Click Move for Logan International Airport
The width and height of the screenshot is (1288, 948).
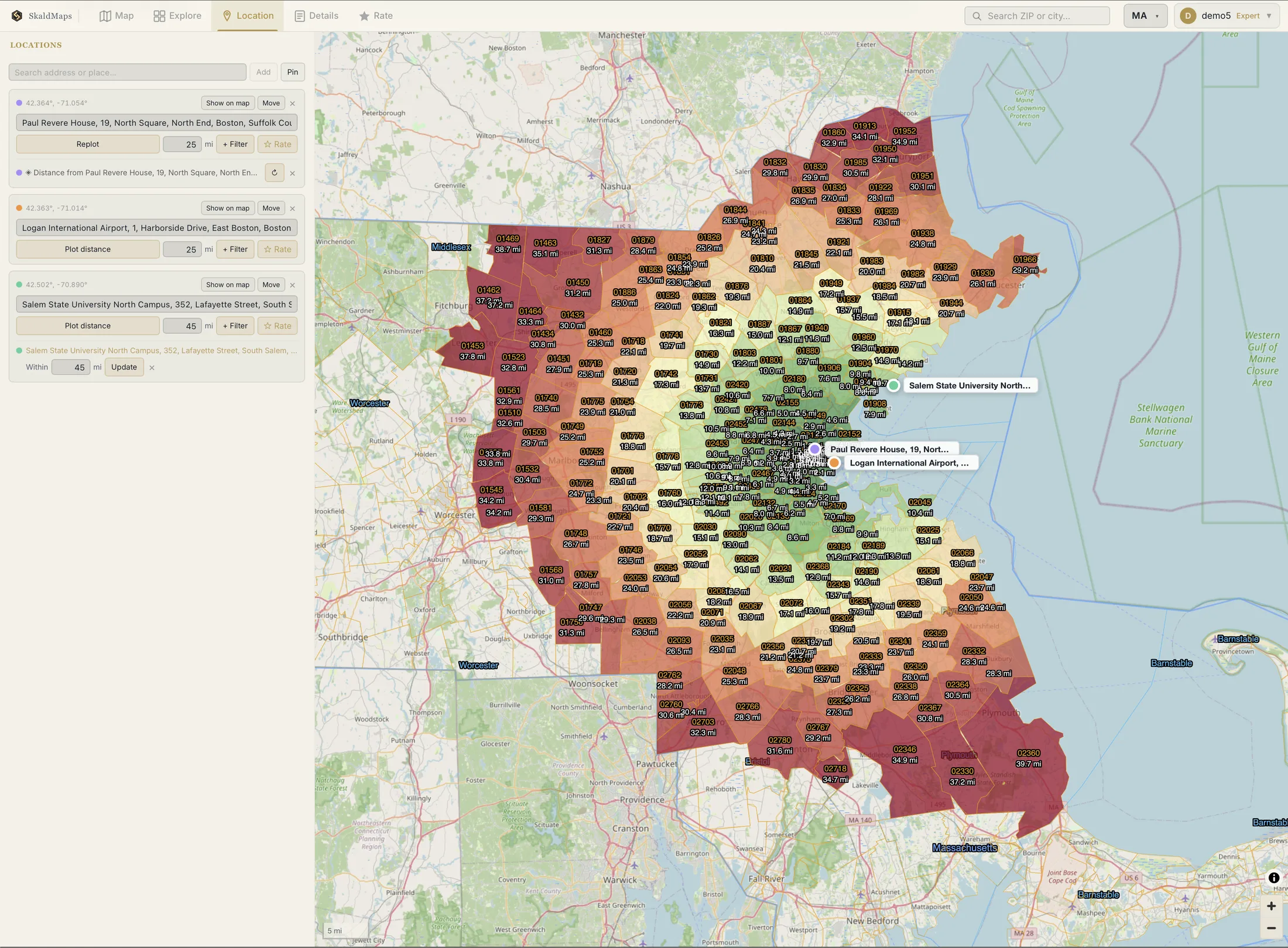271,208
